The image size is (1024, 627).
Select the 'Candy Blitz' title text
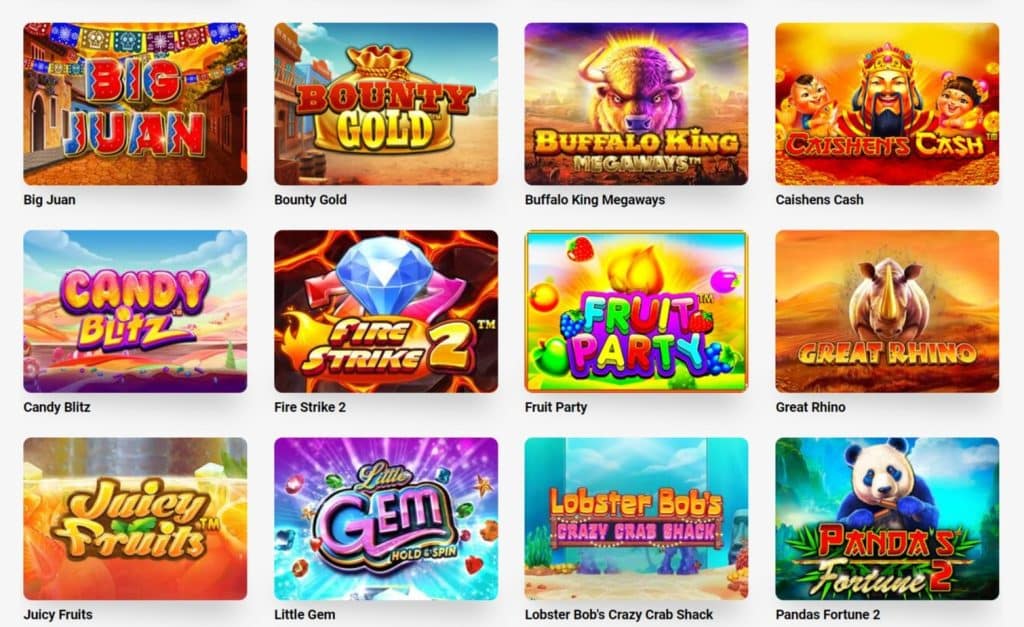click(57, 408)
